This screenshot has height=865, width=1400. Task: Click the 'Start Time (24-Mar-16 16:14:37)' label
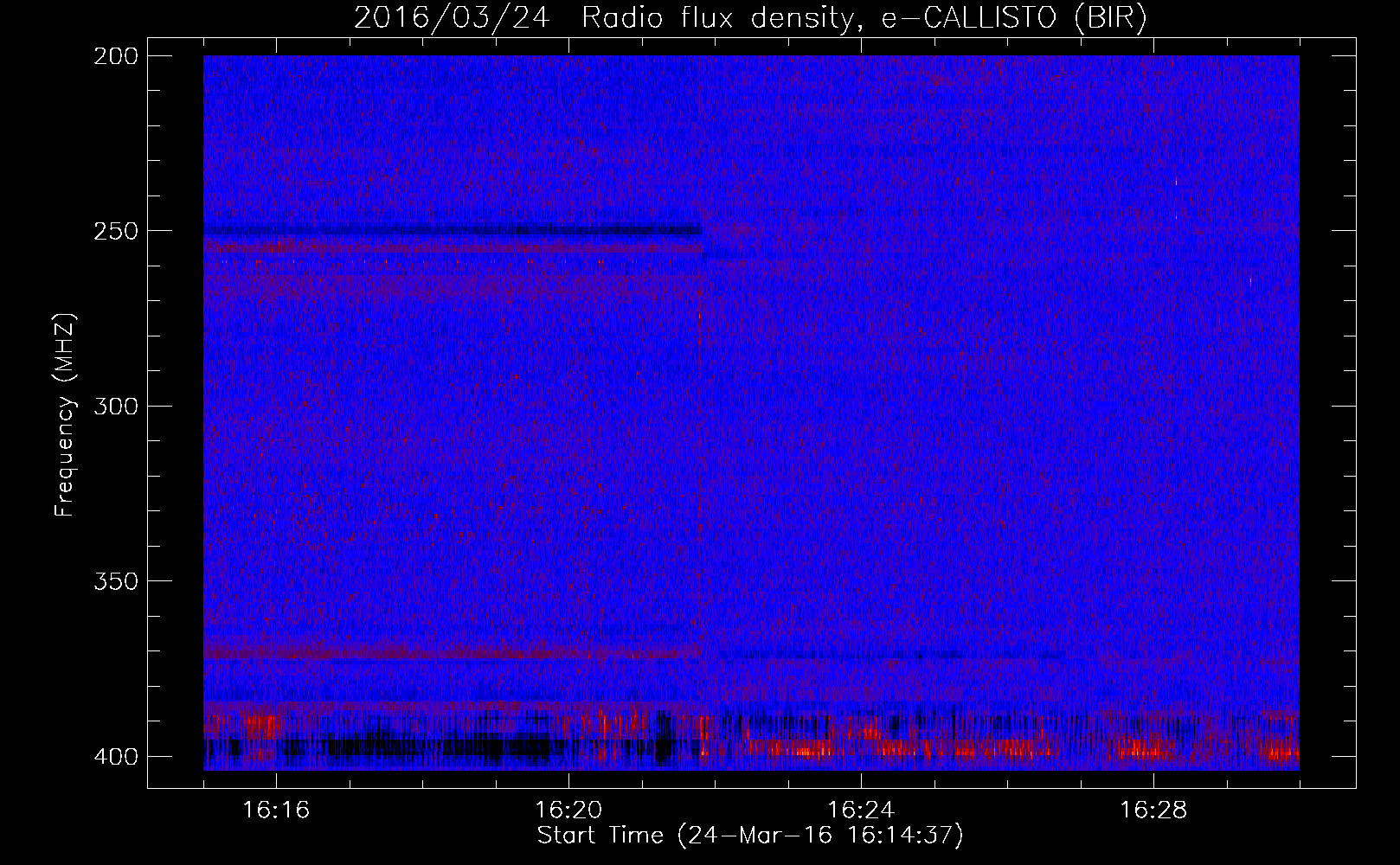(749, 836)
